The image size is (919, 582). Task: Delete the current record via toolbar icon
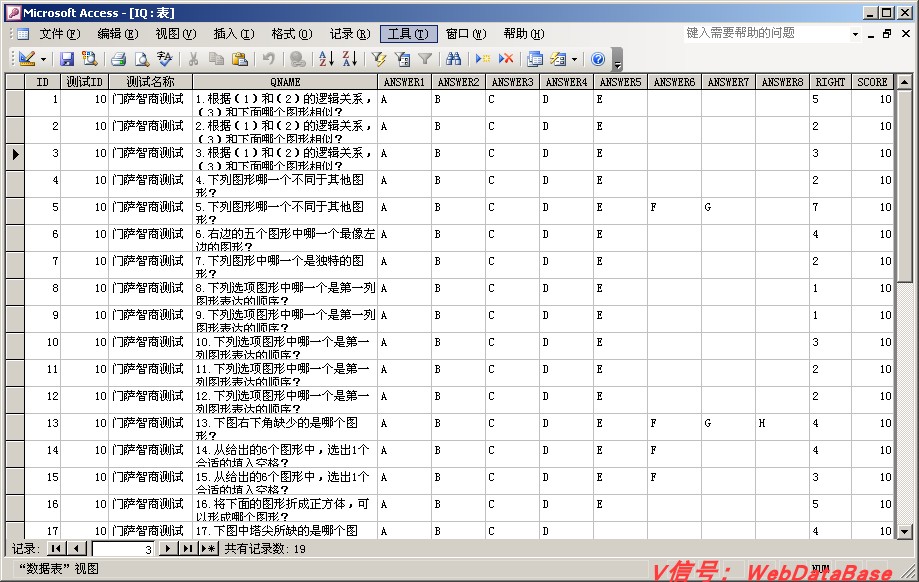(x=506, y=59)
